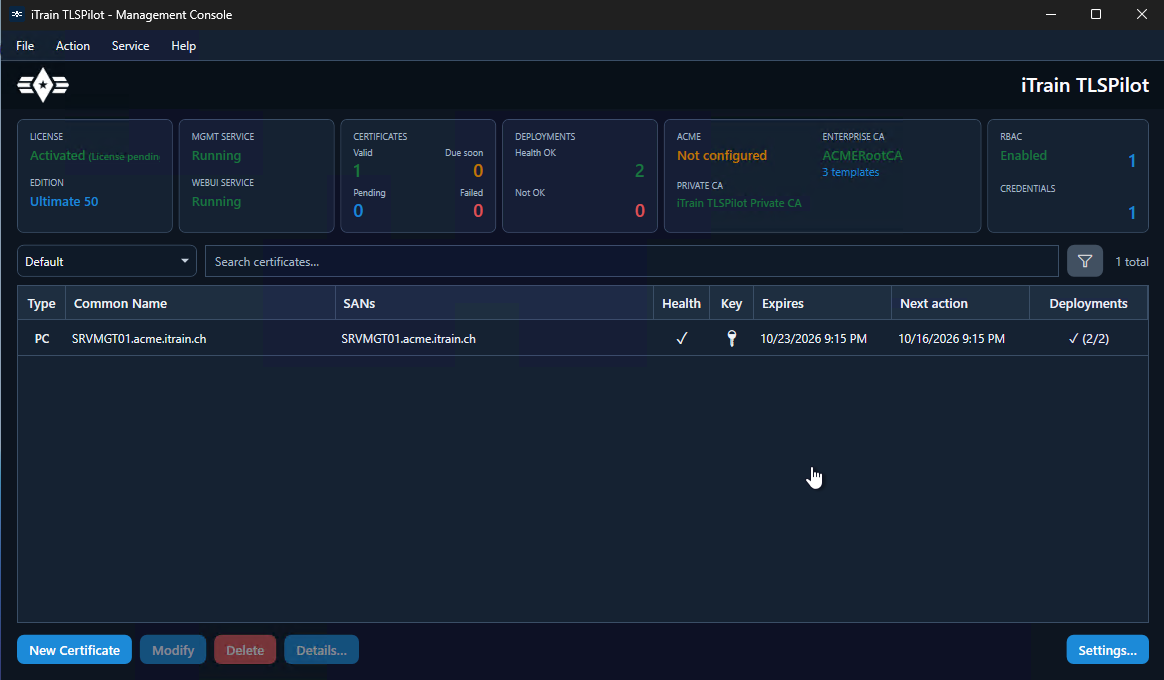The height and width of the screenshot is (680, 1164).
Task: Open the Settings dialog button
Action: [x=1107, y=650]
